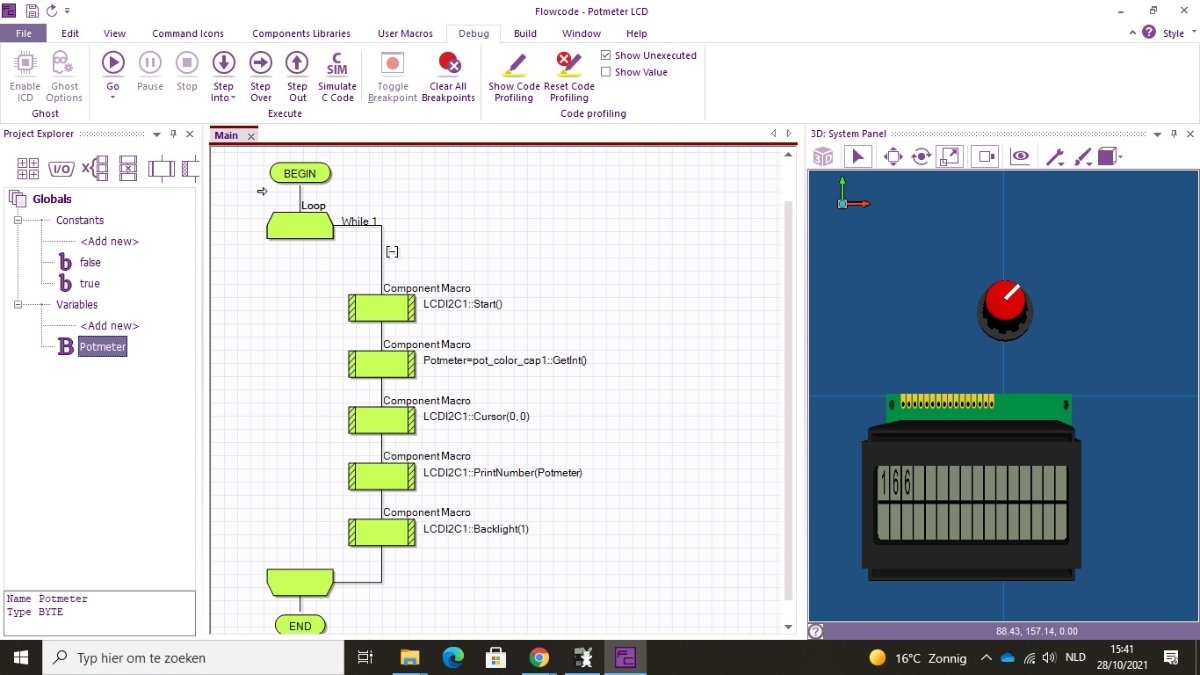Open Chrome from the taskbar
Image resolution: width=1200 pixels, height=675 pixels.
[539, 657]
